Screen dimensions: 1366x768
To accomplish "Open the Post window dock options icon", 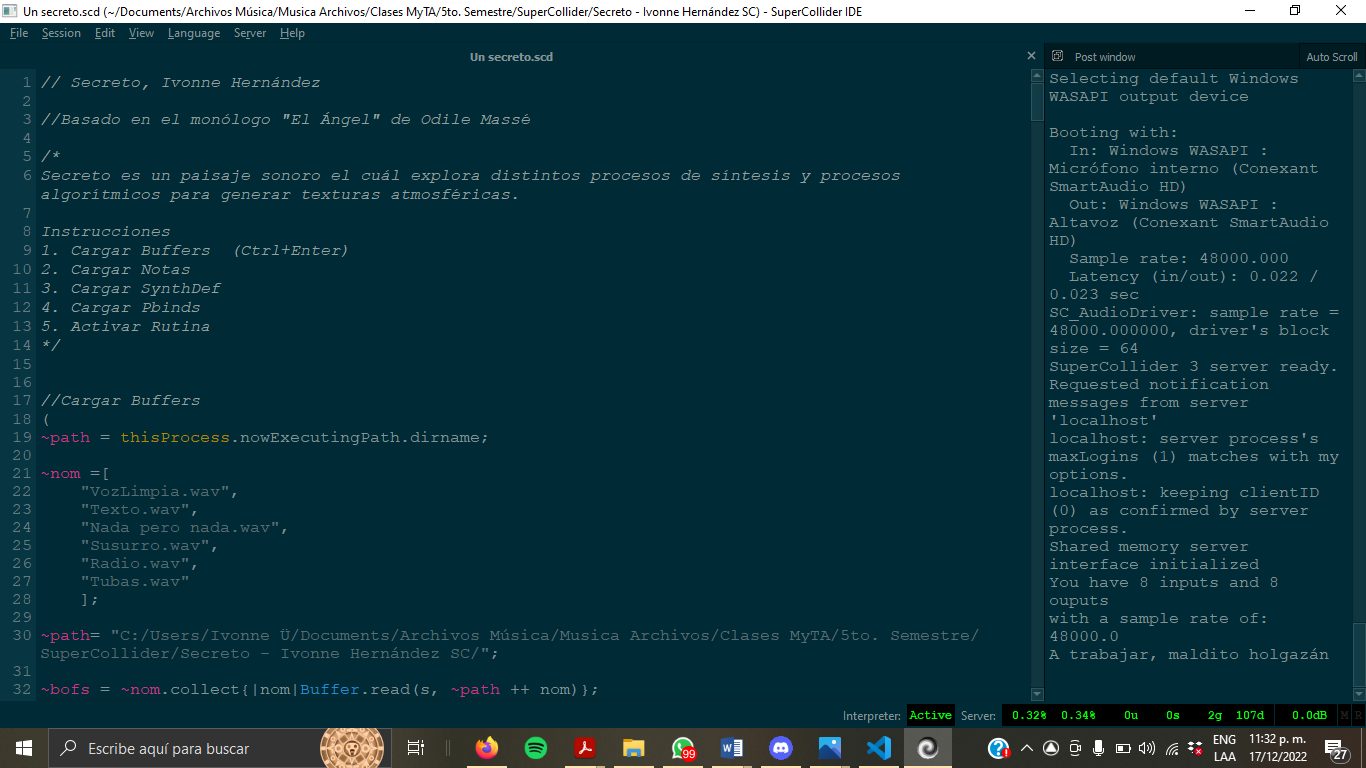I will tap(1057, 57).
